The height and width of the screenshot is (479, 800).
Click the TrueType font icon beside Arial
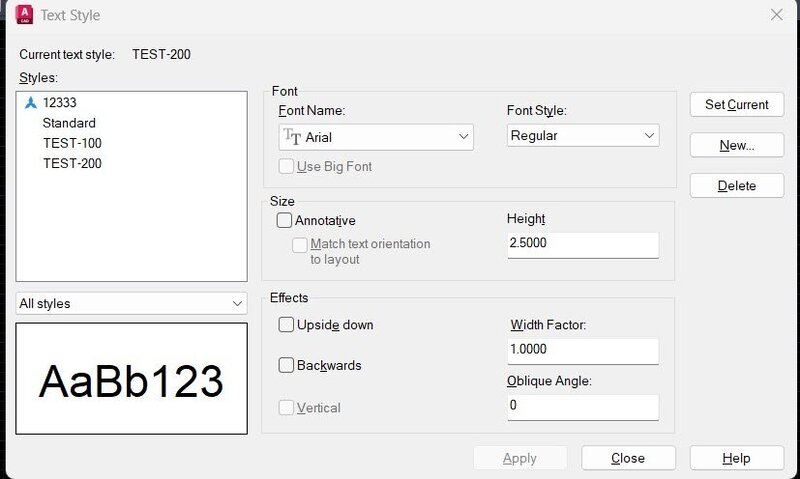pos(291,136)
